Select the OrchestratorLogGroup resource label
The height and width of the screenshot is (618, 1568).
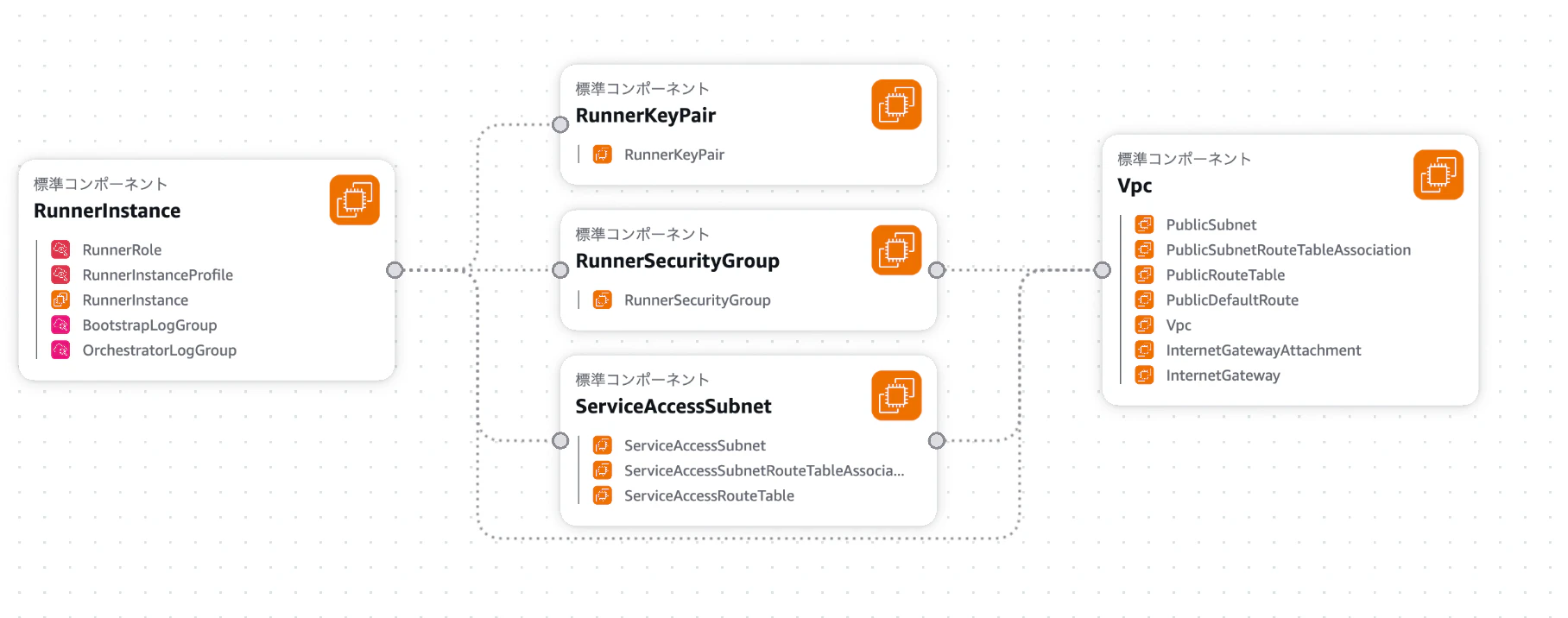click(160, 350)
